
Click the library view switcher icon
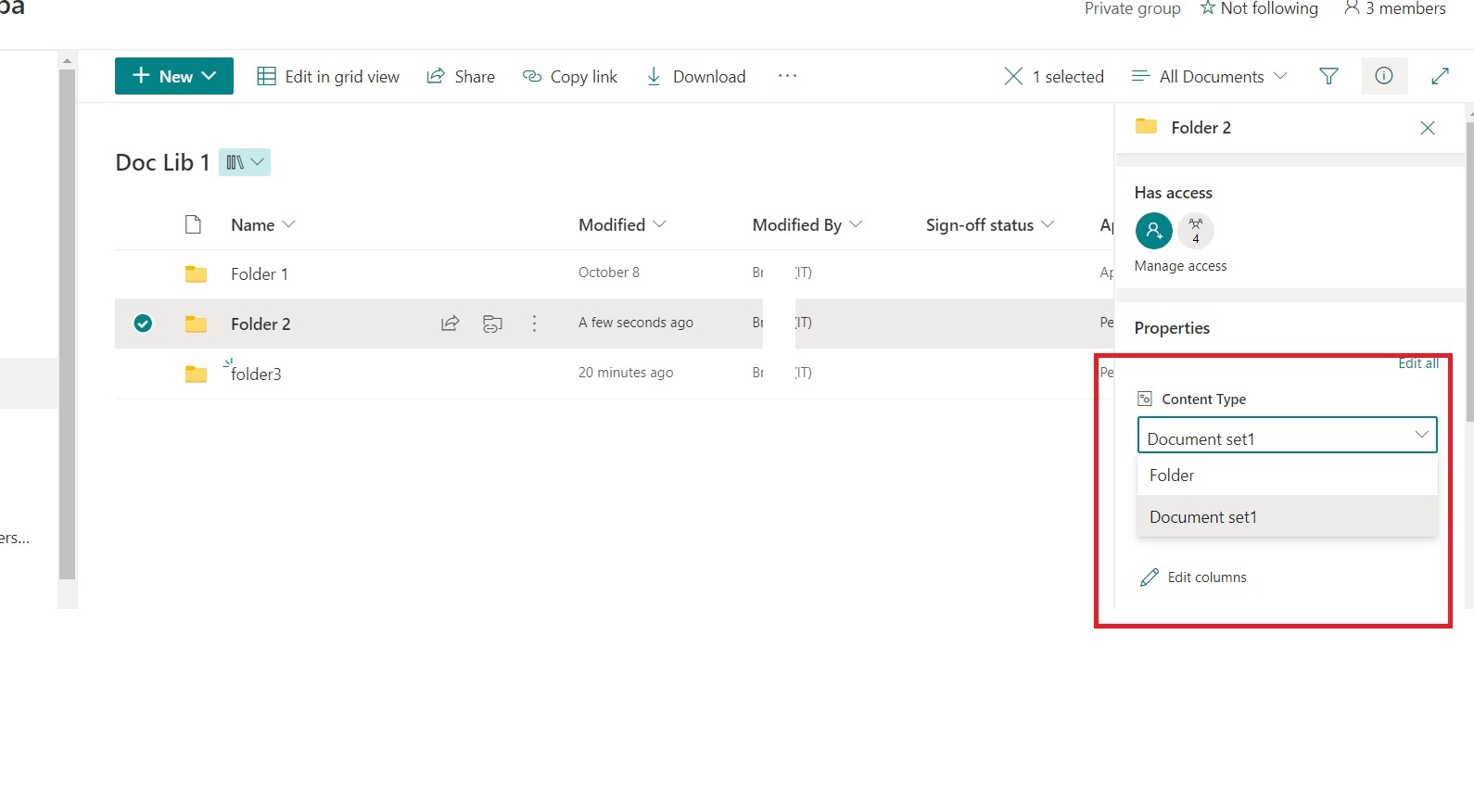pyautogui.click(x=245, y=162)
